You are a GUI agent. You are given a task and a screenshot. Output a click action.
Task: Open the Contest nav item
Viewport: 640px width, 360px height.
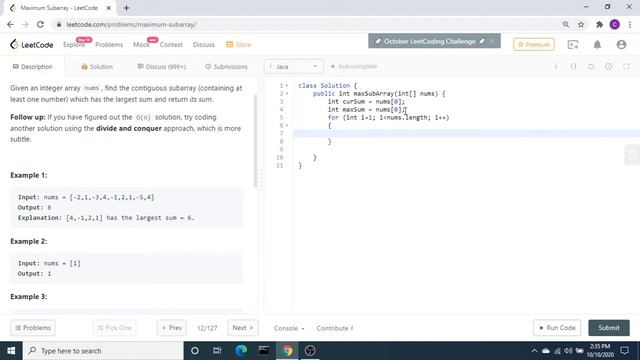point(171,44)
